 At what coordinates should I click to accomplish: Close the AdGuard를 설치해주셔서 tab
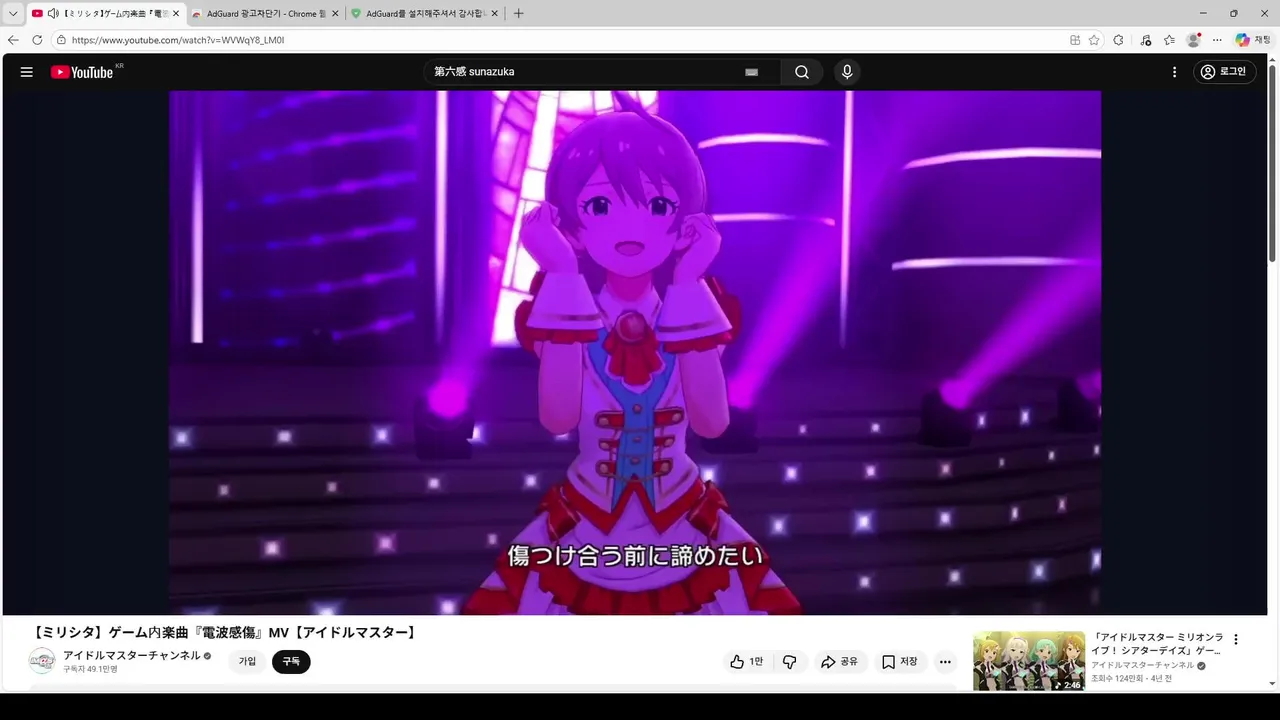click(x=493, y=14)
